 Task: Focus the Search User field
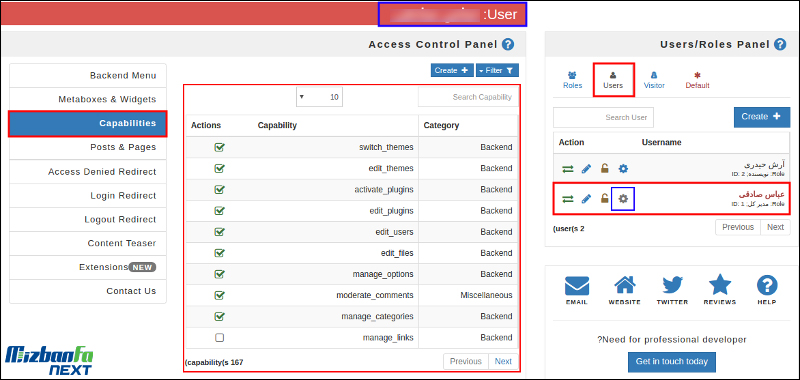click(x=603, y=117)
